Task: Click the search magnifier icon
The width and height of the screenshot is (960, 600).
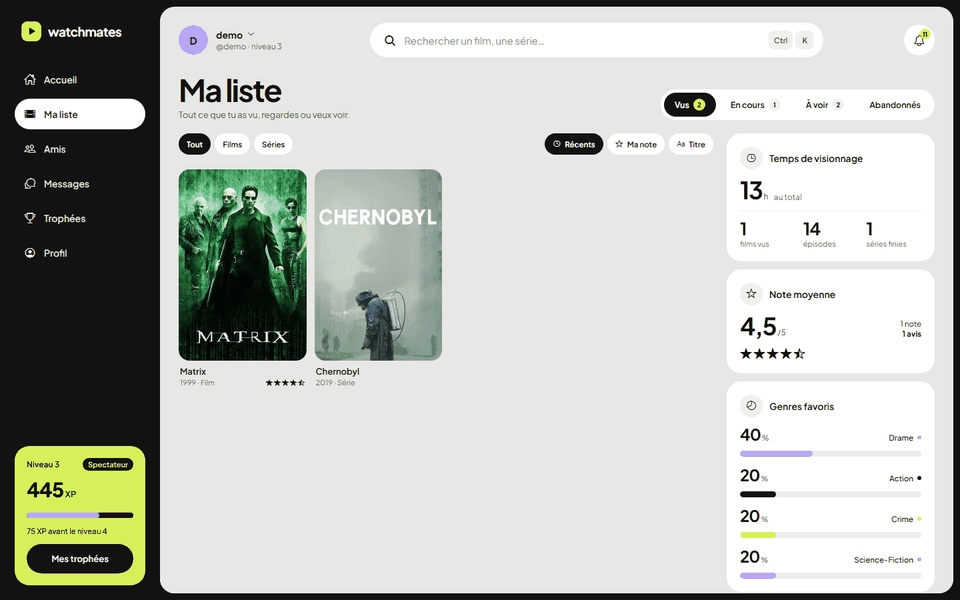Action: 389,40
